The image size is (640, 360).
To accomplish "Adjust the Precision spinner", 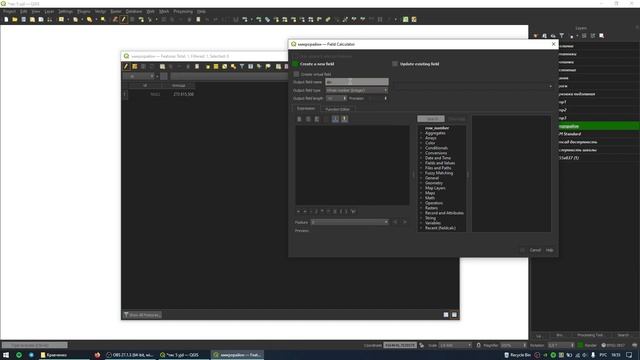I will point(378,98).
